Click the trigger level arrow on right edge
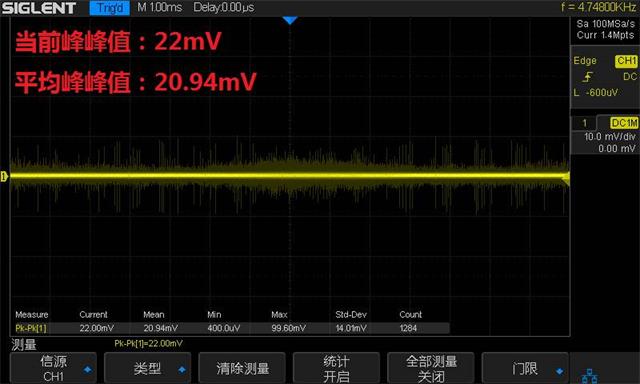The image size is (640, 384). pos(566,178)
